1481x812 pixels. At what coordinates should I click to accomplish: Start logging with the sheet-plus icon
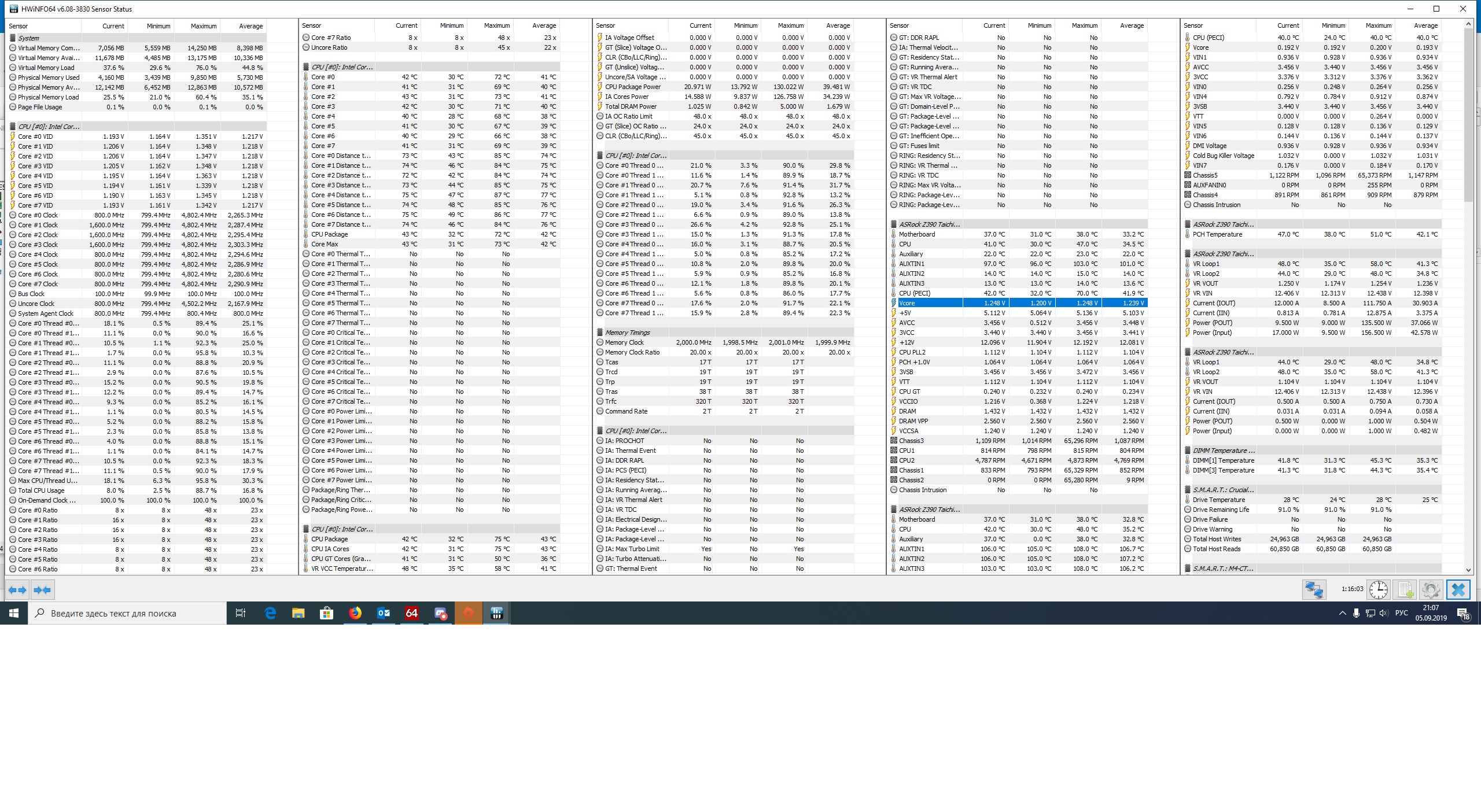pos(1405,590)
